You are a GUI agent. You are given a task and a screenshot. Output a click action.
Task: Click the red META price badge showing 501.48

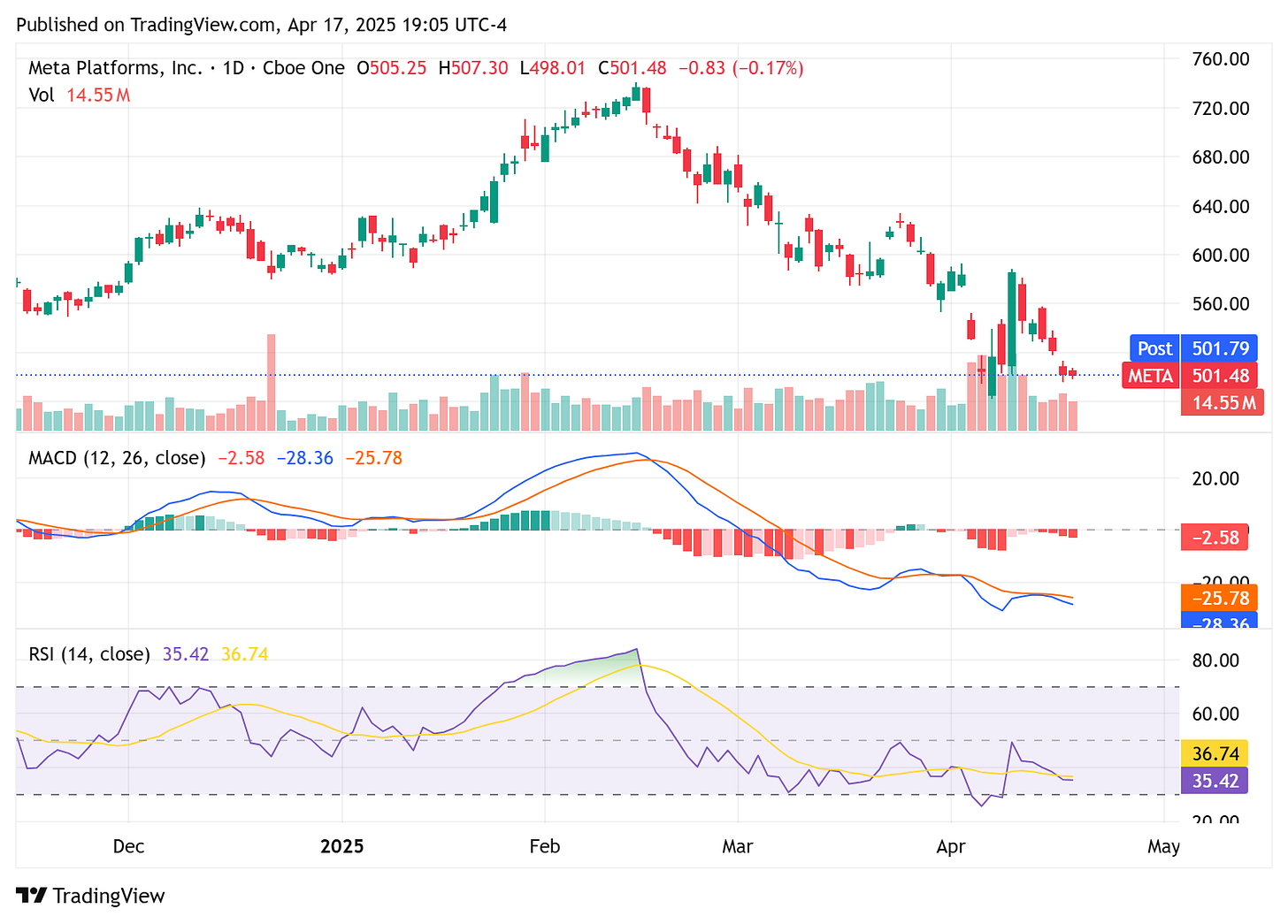(1189, 375)
